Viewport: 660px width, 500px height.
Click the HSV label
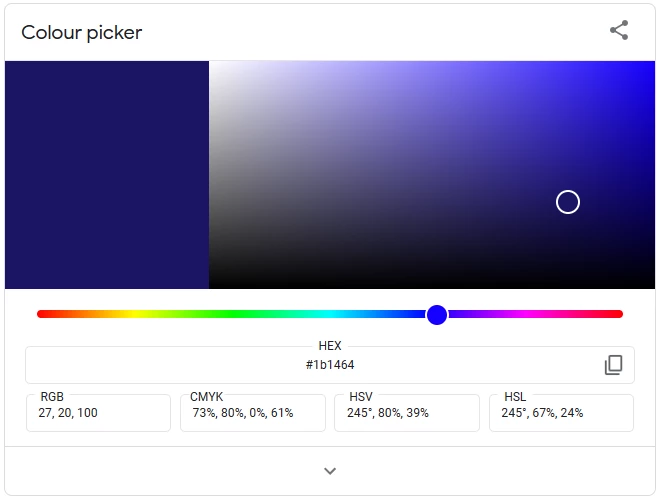pyautogui.click(x=361, y=397)
